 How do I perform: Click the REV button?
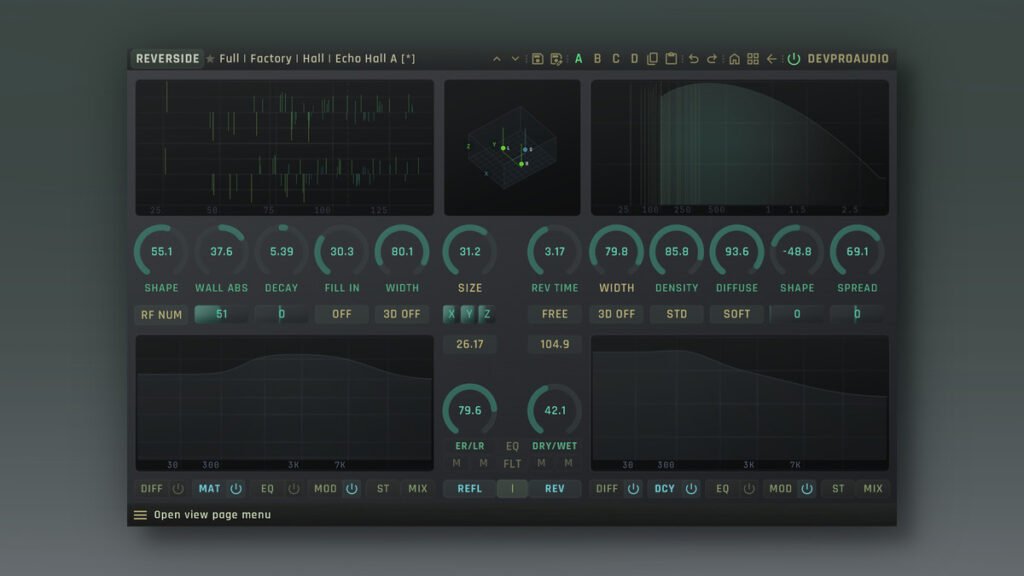point(554,488)
